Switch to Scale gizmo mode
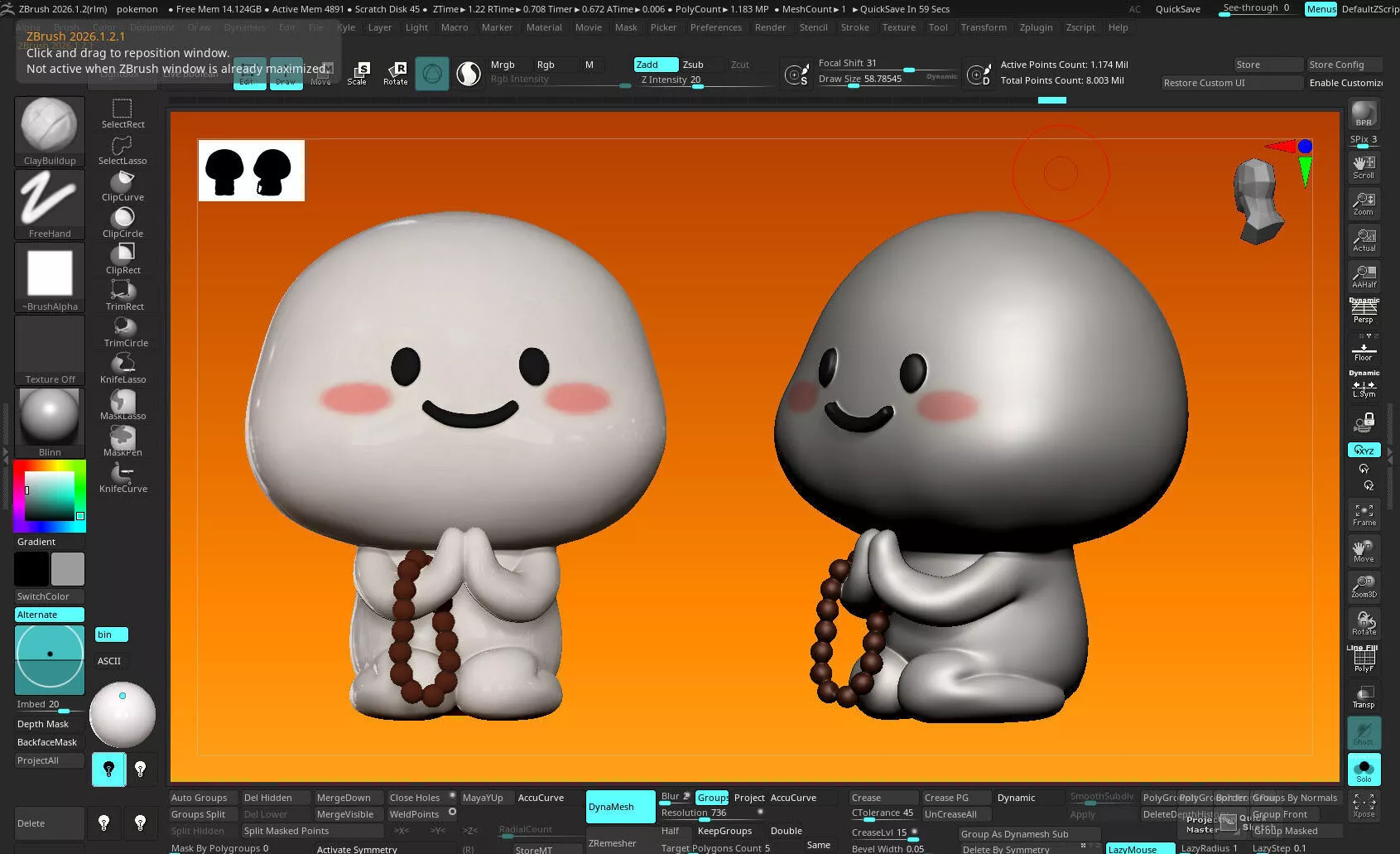1400x854 pixels. click(x=358, y=73)
